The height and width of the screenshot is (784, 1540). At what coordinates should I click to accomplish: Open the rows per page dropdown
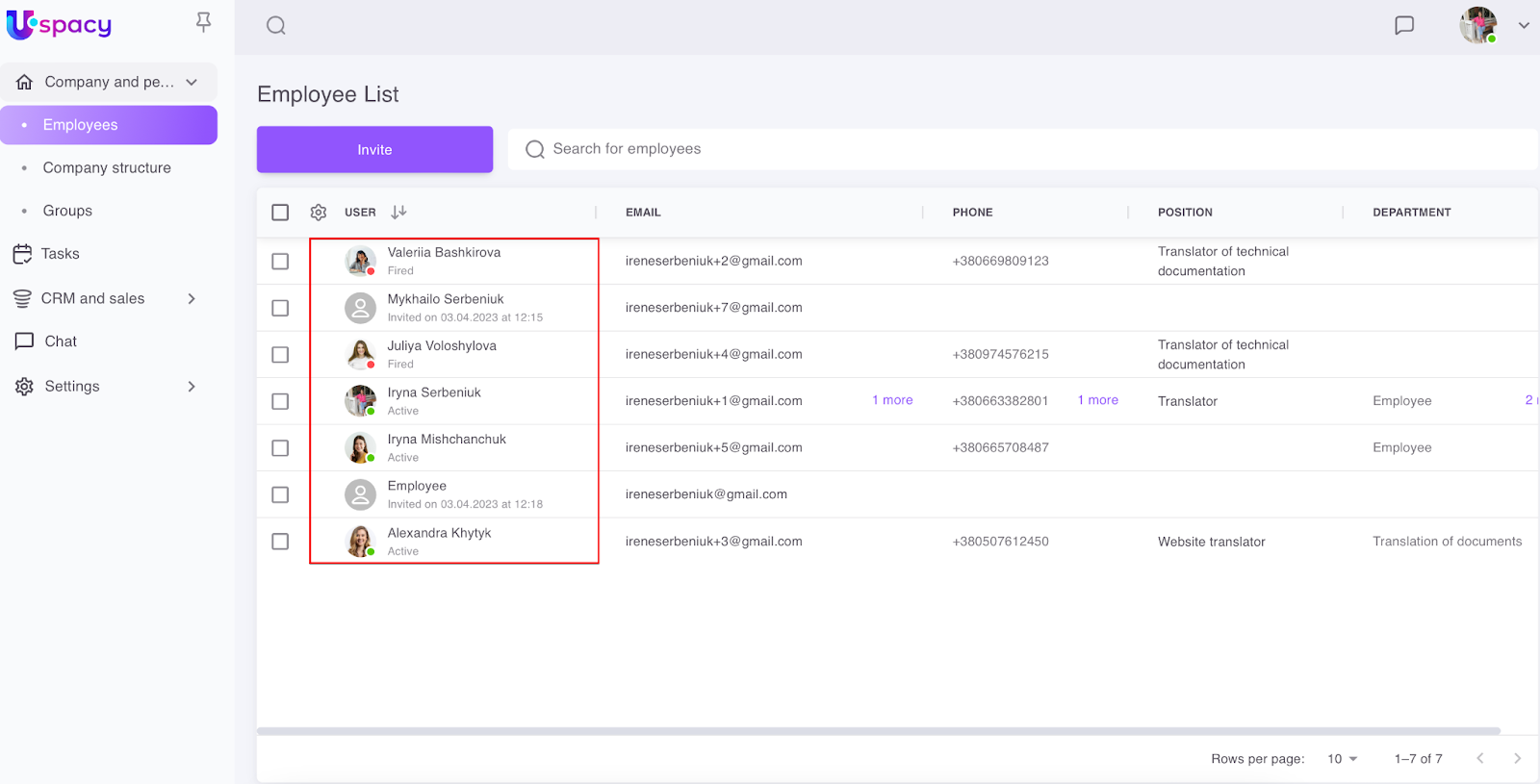tap(1342, 759)
